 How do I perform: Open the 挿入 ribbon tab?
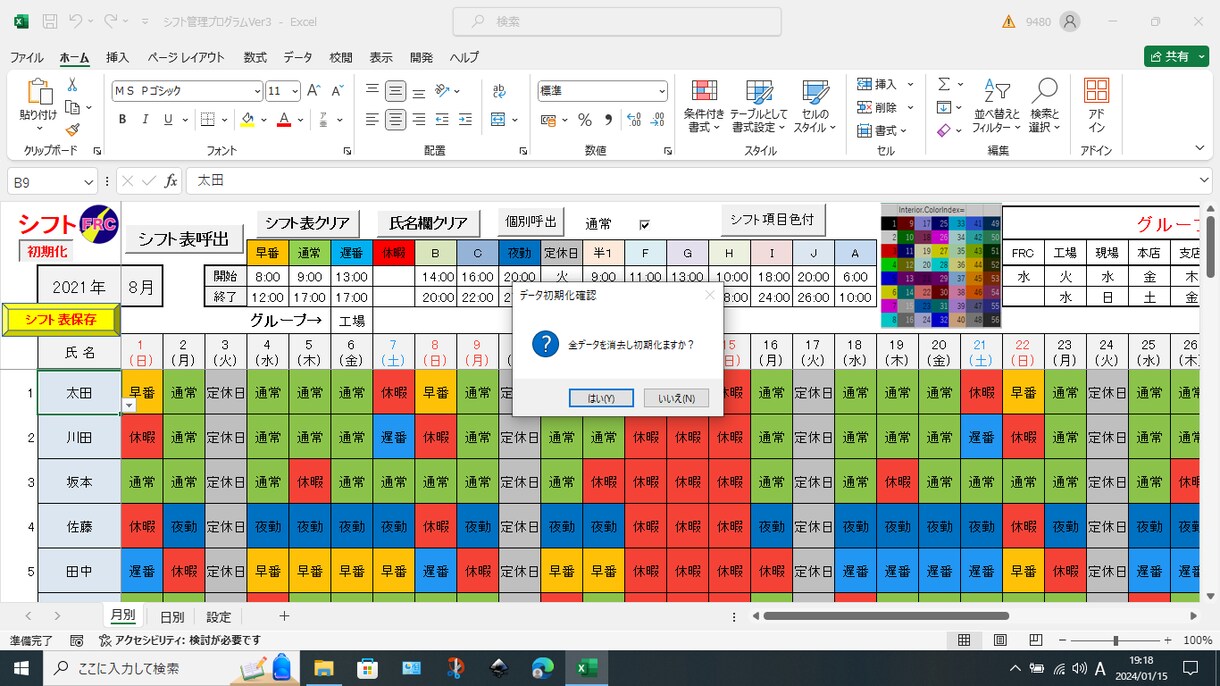(118, 58)
